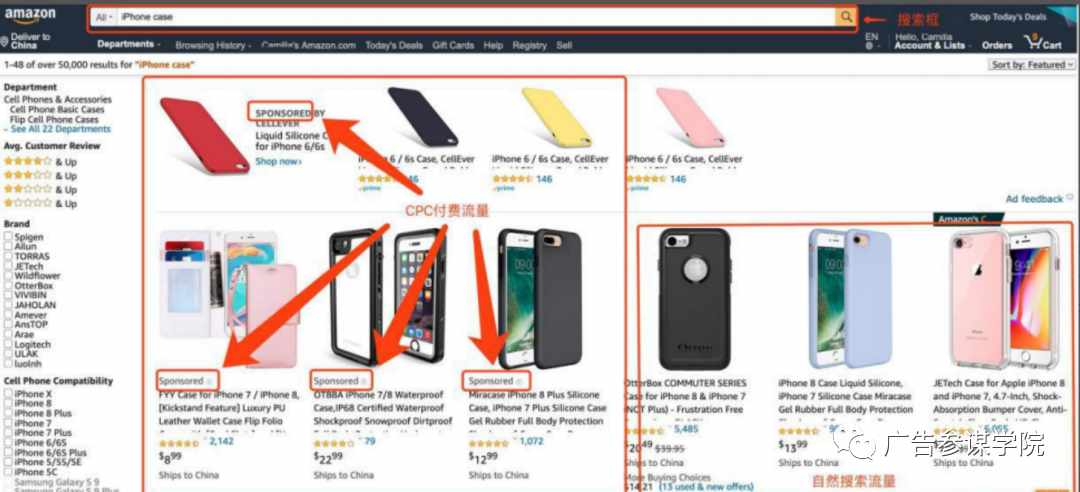Filter by four stars & Up rating

(40, 161)
